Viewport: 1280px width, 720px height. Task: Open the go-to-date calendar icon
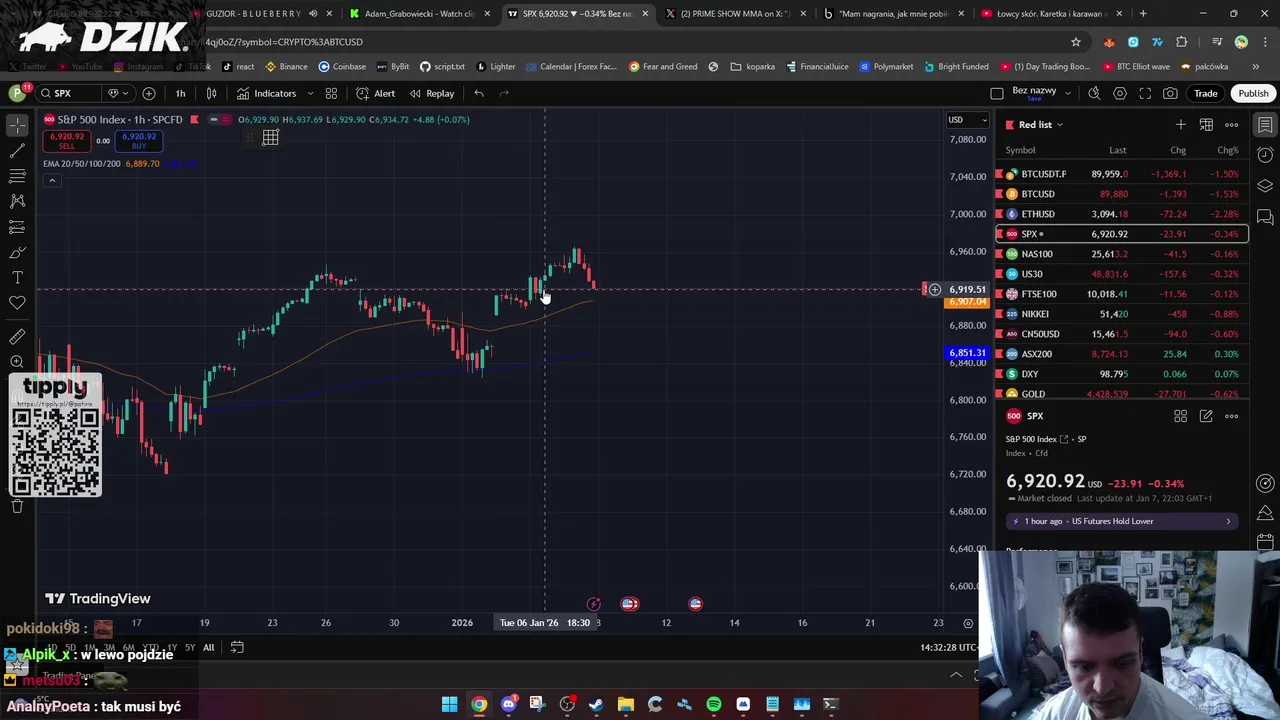(x=237, y=647)
